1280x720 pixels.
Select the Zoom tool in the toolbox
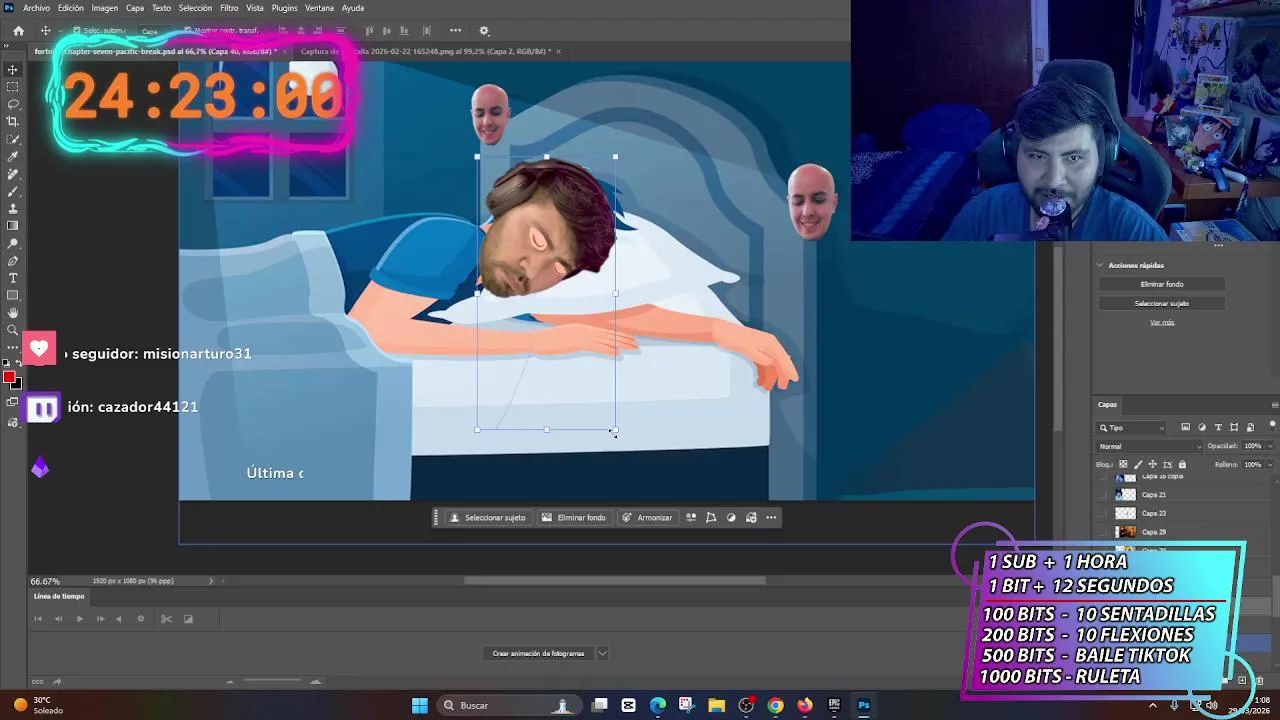click(13, 330)
